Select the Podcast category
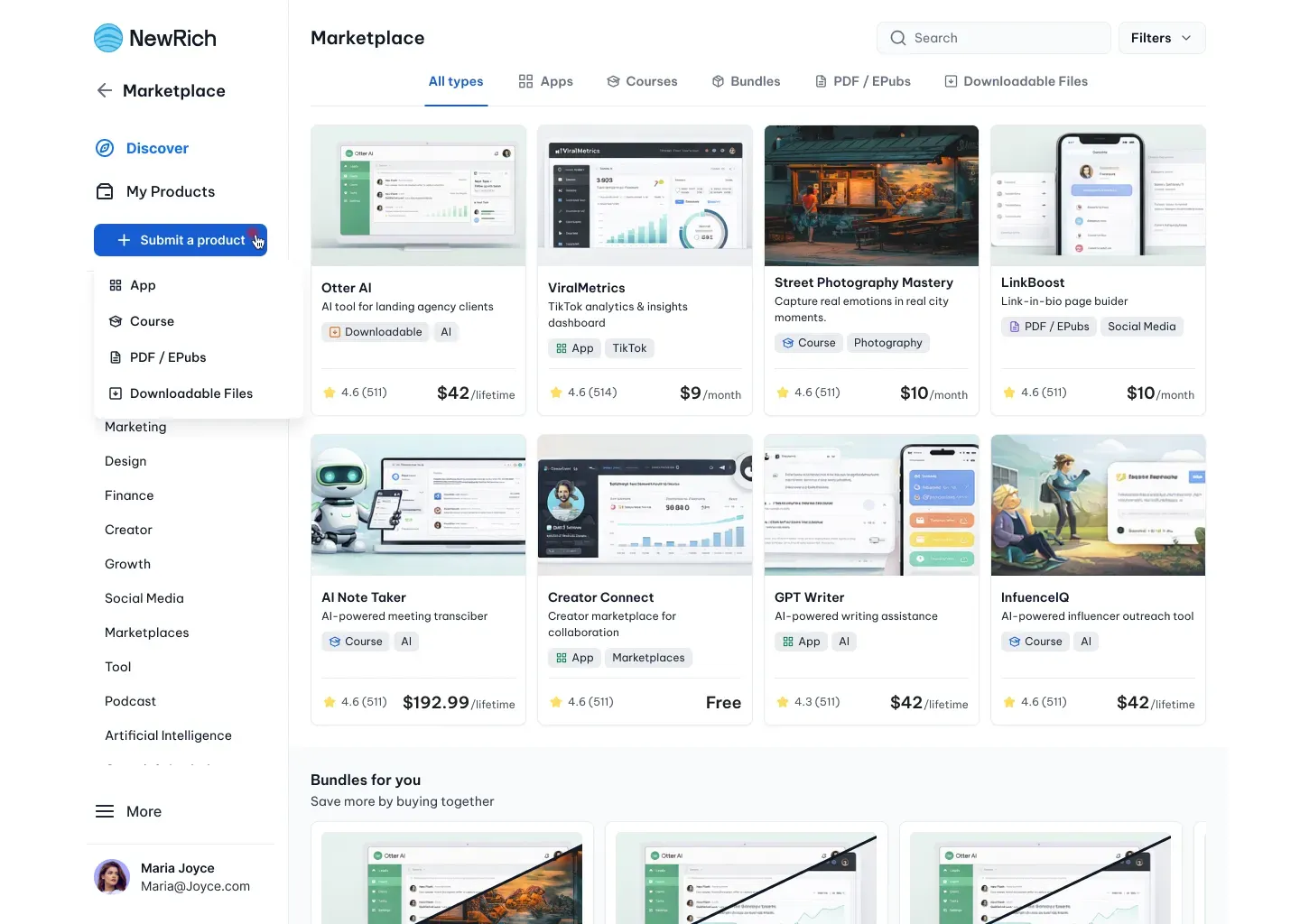1300x924 pixels. pyautogui.click(x=130, y=701)
